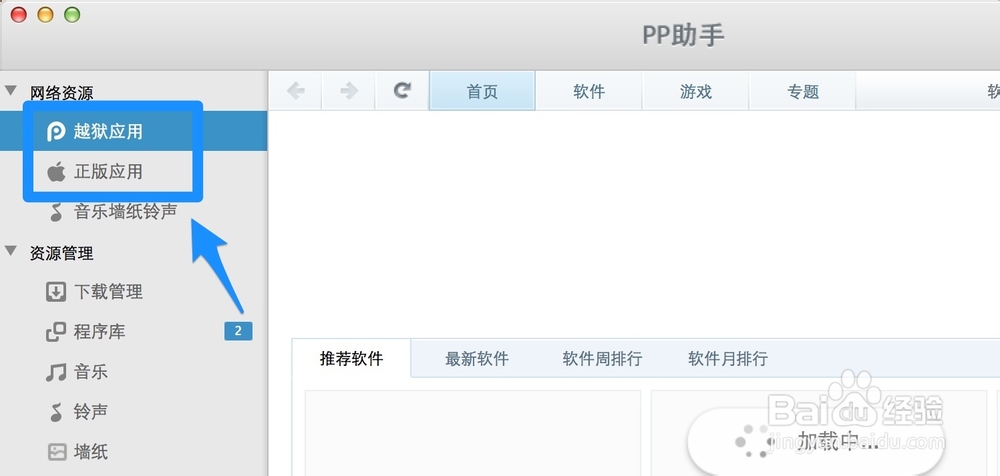
Task: Click the download icon beside 下载管理
Action: coord(56,292)
